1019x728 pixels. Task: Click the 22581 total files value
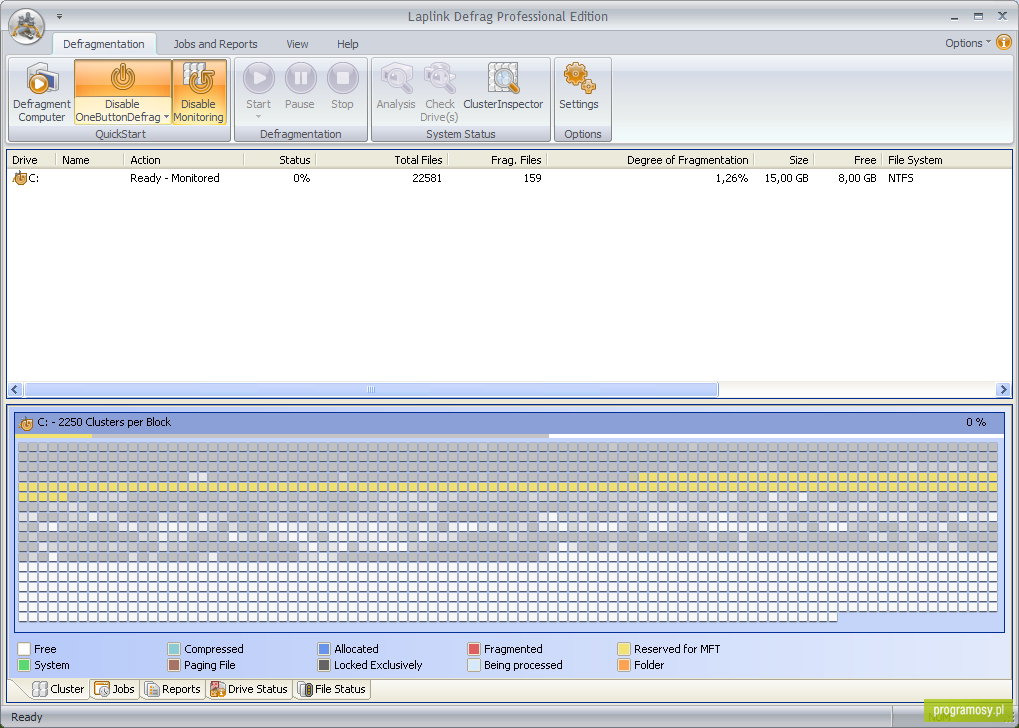(x=427, y=178)
